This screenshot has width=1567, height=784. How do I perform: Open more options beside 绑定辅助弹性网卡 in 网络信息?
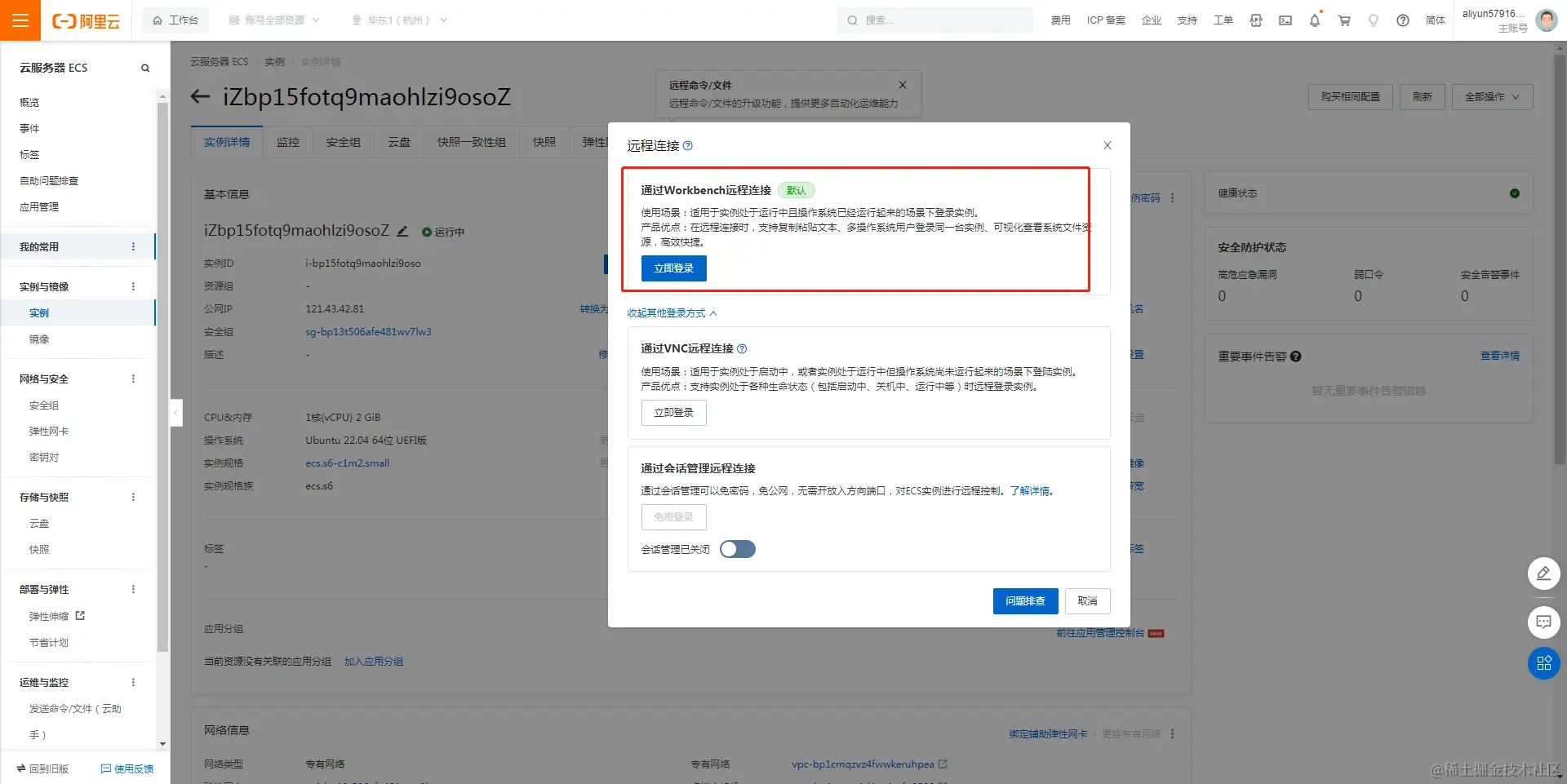pyautogui.click(x=1173, y=734)
